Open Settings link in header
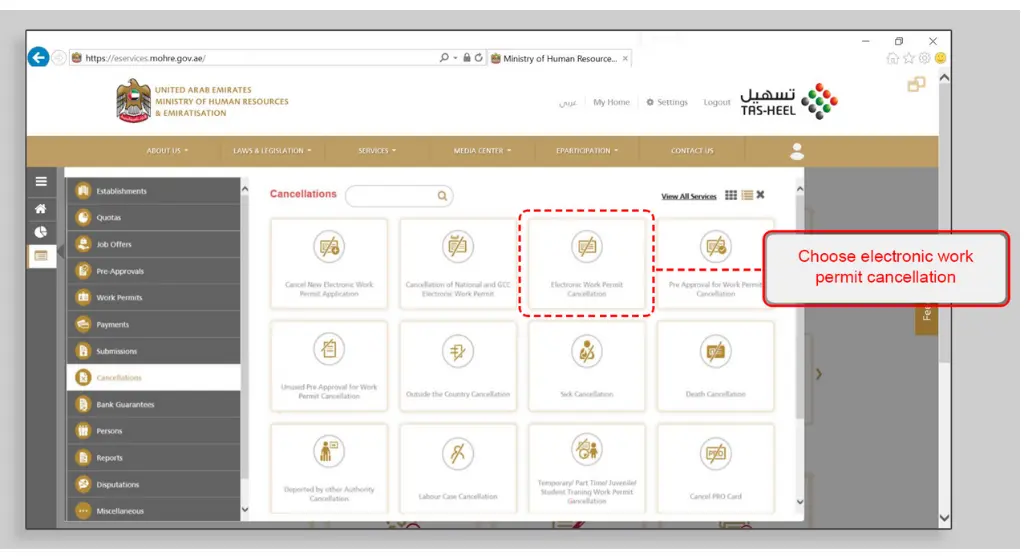 [667, 102]
